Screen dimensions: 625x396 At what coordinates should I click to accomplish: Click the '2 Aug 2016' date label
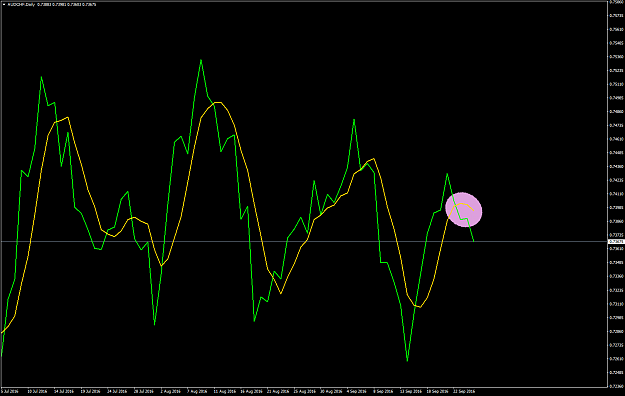click(171, 392)
